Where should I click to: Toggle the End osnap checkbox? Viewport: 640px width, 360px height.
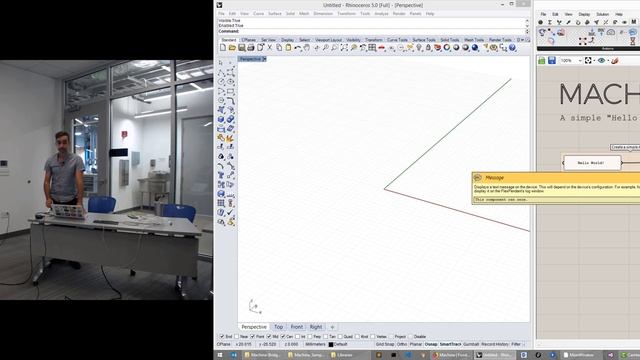click(x=222, y=337)
